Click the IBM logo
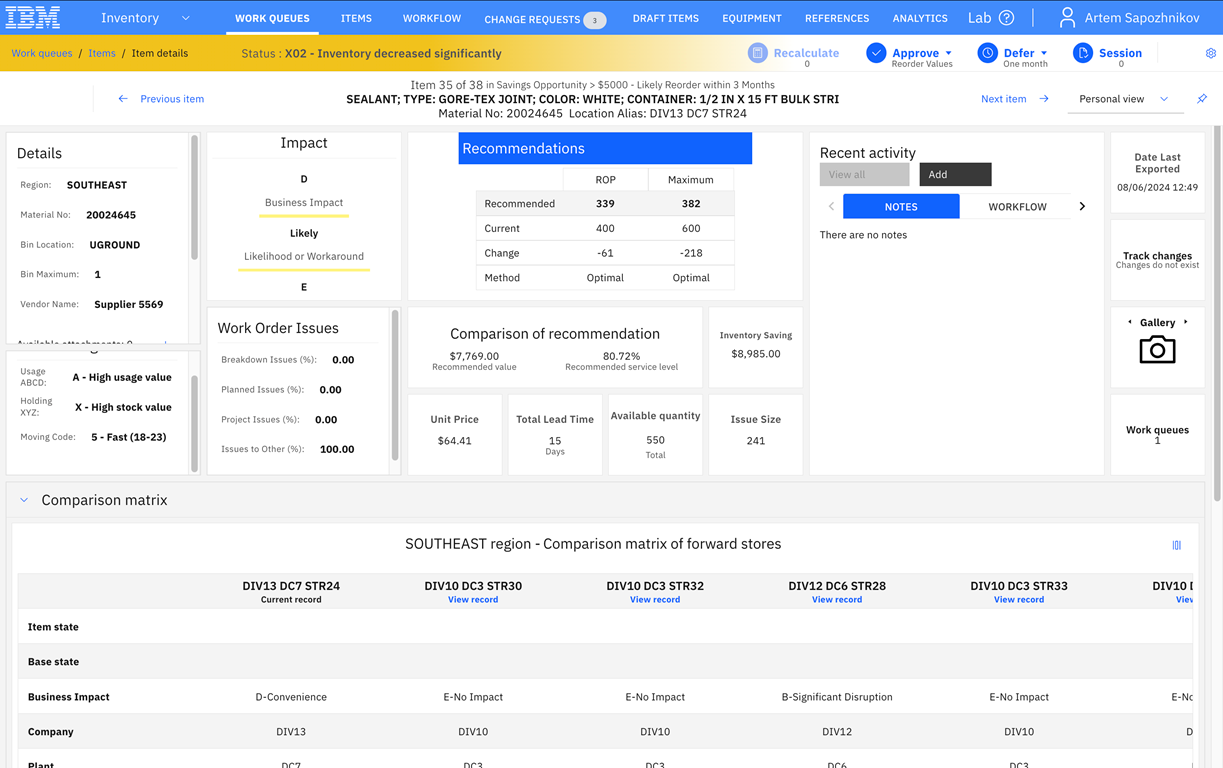The width and height of the screenshot is (1223, 768). 33,17
